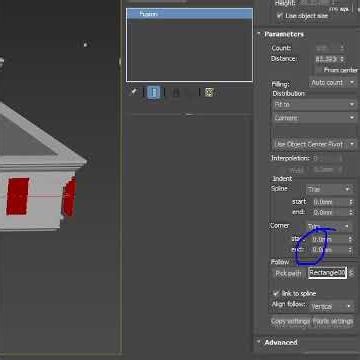Collapse the Parameters rollout
Screen dimensions: 360x360
coord(283,34)
